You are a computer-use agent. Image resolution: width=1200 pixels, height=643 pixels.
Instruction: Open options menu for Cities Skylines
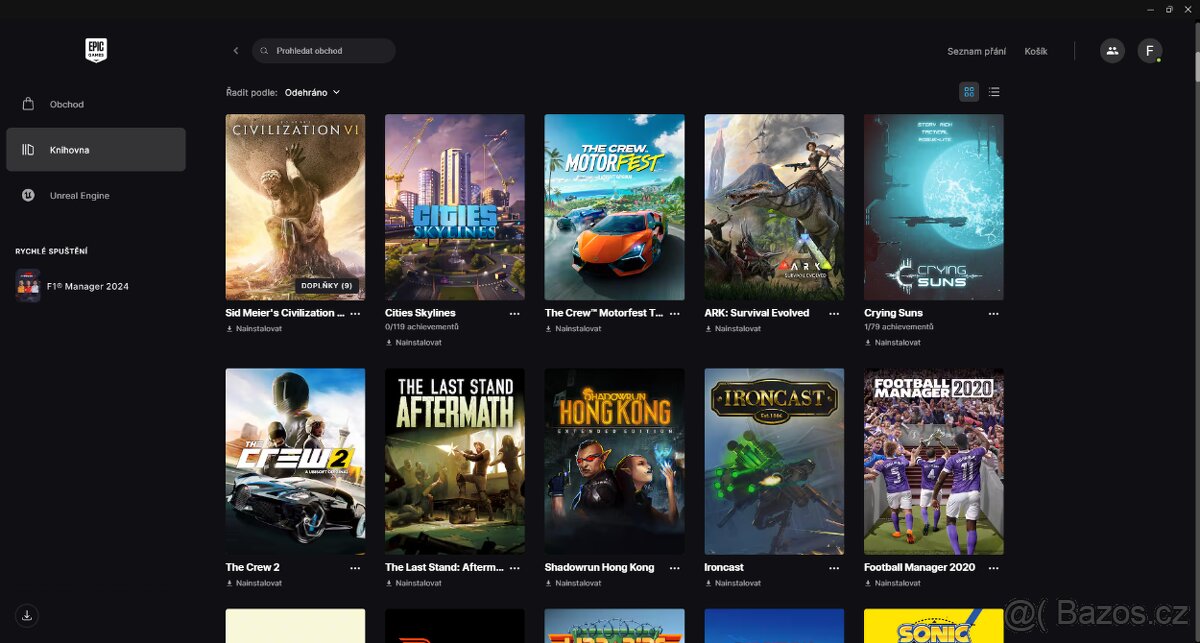514,313
